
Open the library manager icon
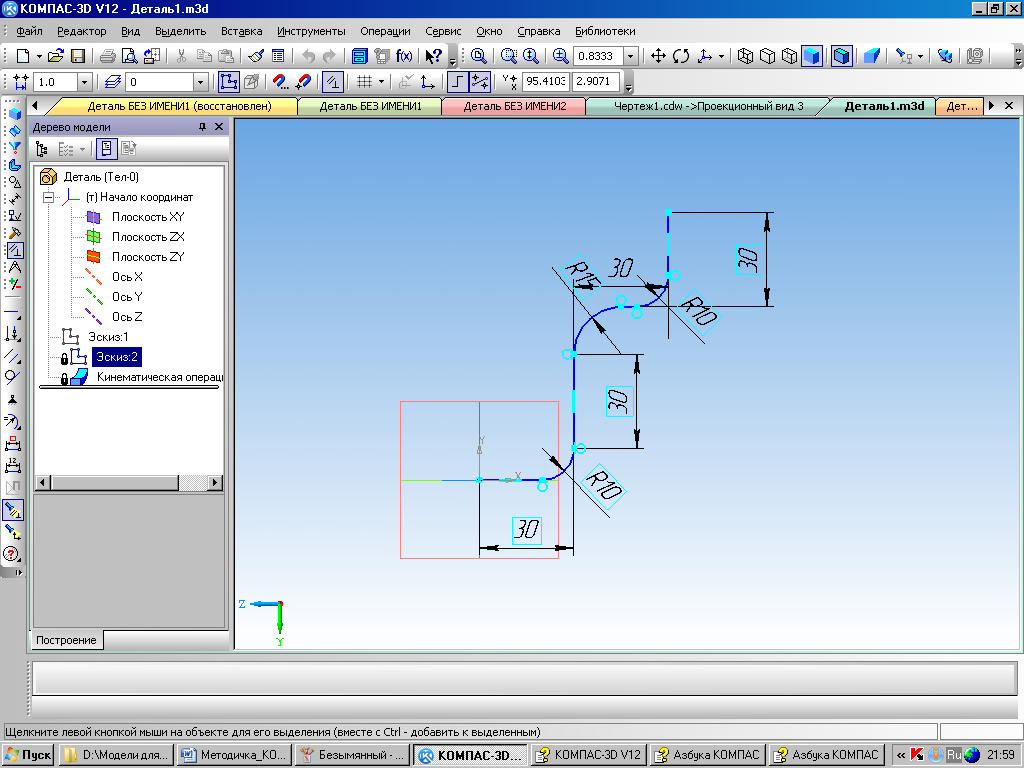pos(359,56)
